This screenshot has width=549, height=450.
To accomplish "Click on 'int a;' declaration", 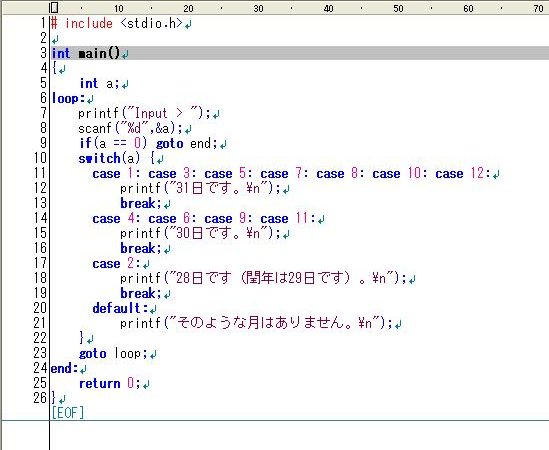I will [x=99, y=84].
